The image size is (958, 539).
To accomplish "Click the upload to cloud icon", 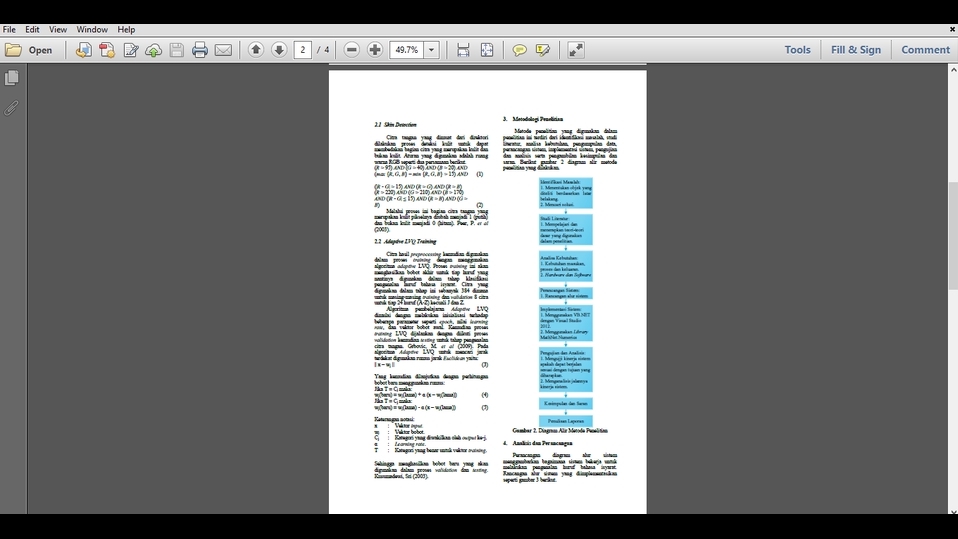I will 153,50.
